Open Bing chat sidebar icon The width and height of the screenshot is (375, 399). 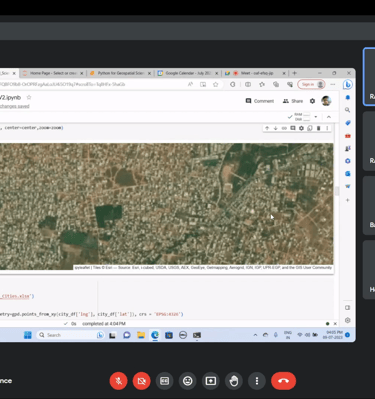point(348,85)
